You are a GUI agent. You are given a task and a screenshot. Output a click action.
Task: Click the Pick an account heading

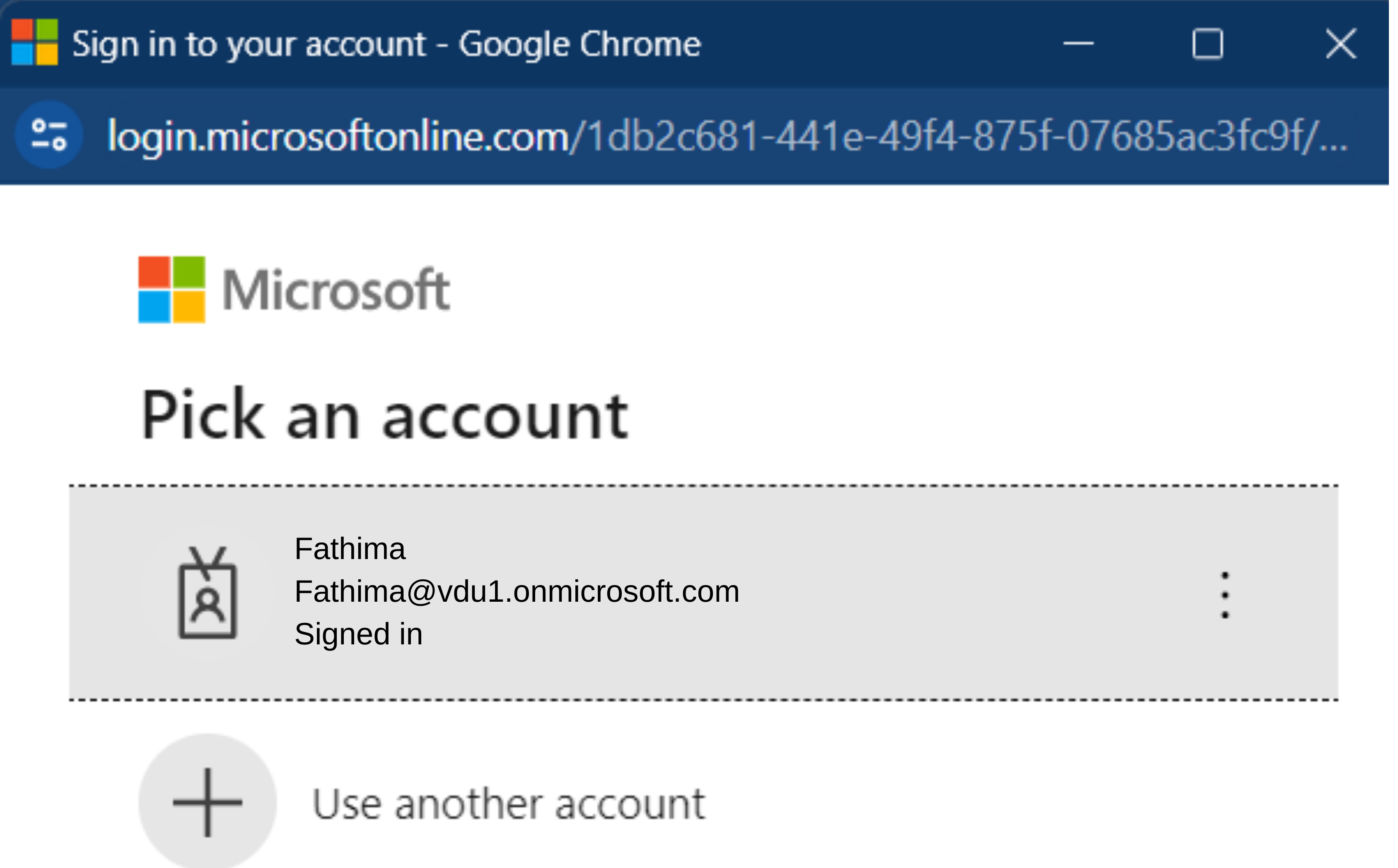pos(385,415)
